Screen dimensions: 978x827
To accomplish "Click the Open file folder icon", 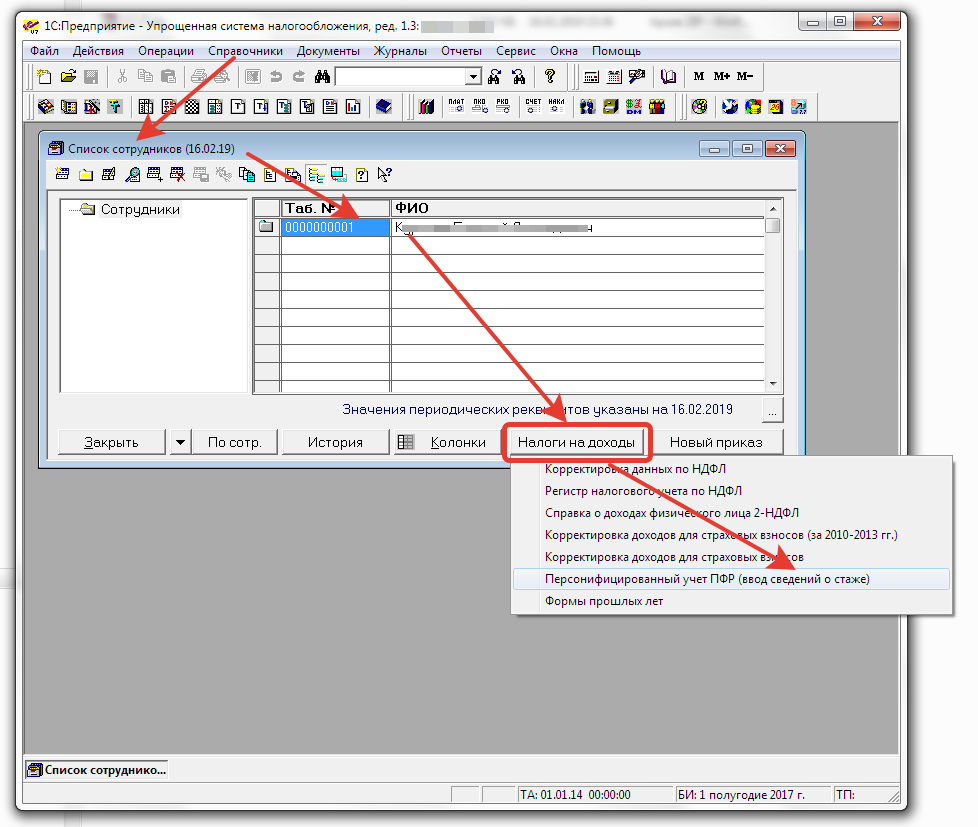I will point(68,77).
